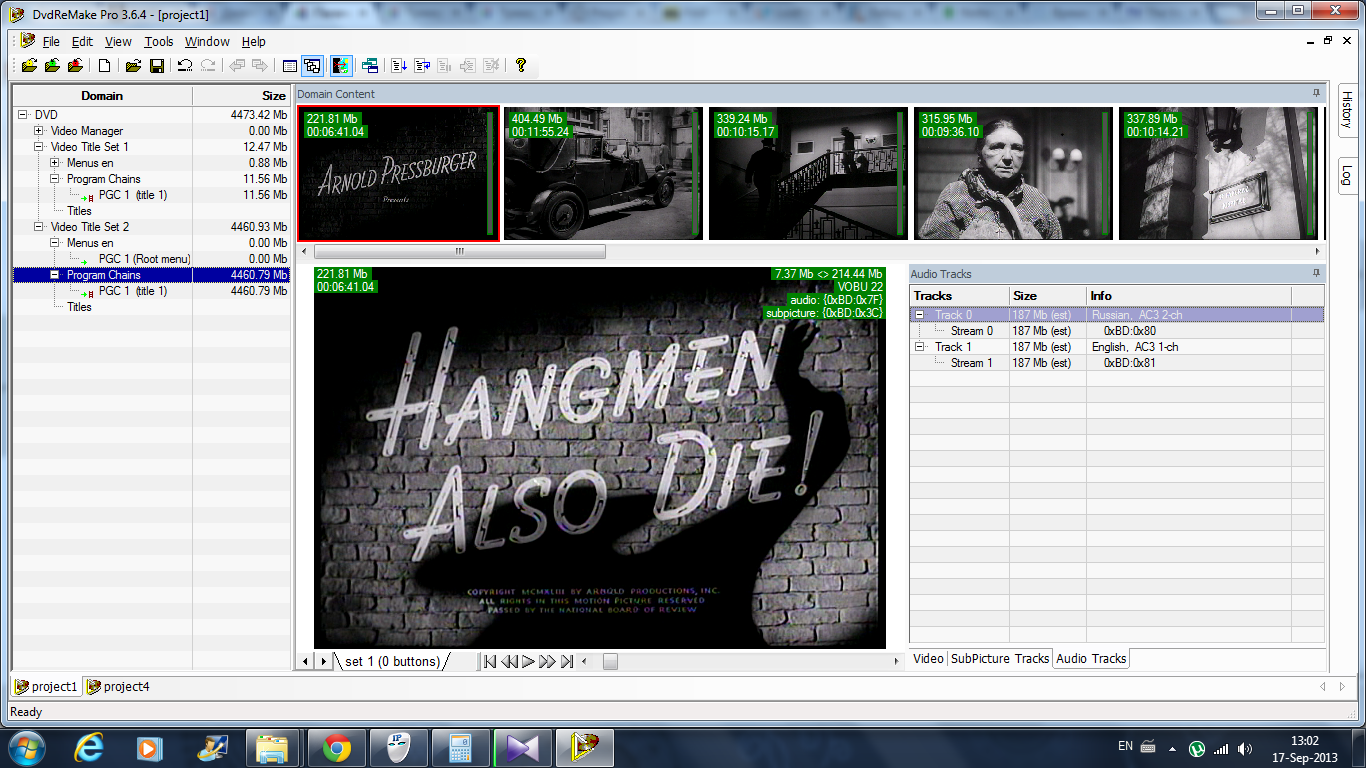
Task: Select PGC 1 (Root menu) tree item
Action: 144,259
